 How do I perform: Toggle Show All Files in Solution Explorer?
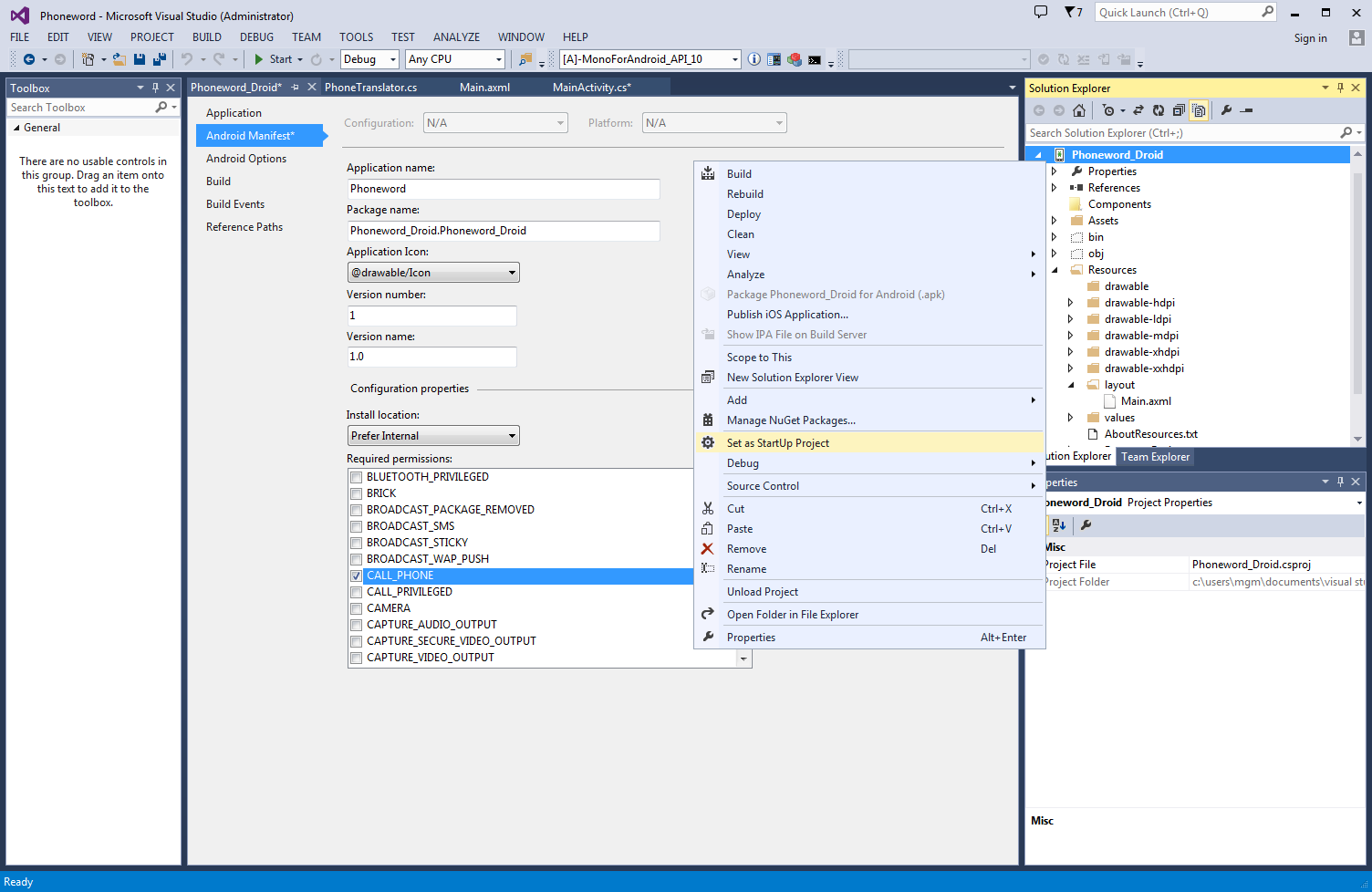point(1199,110)
